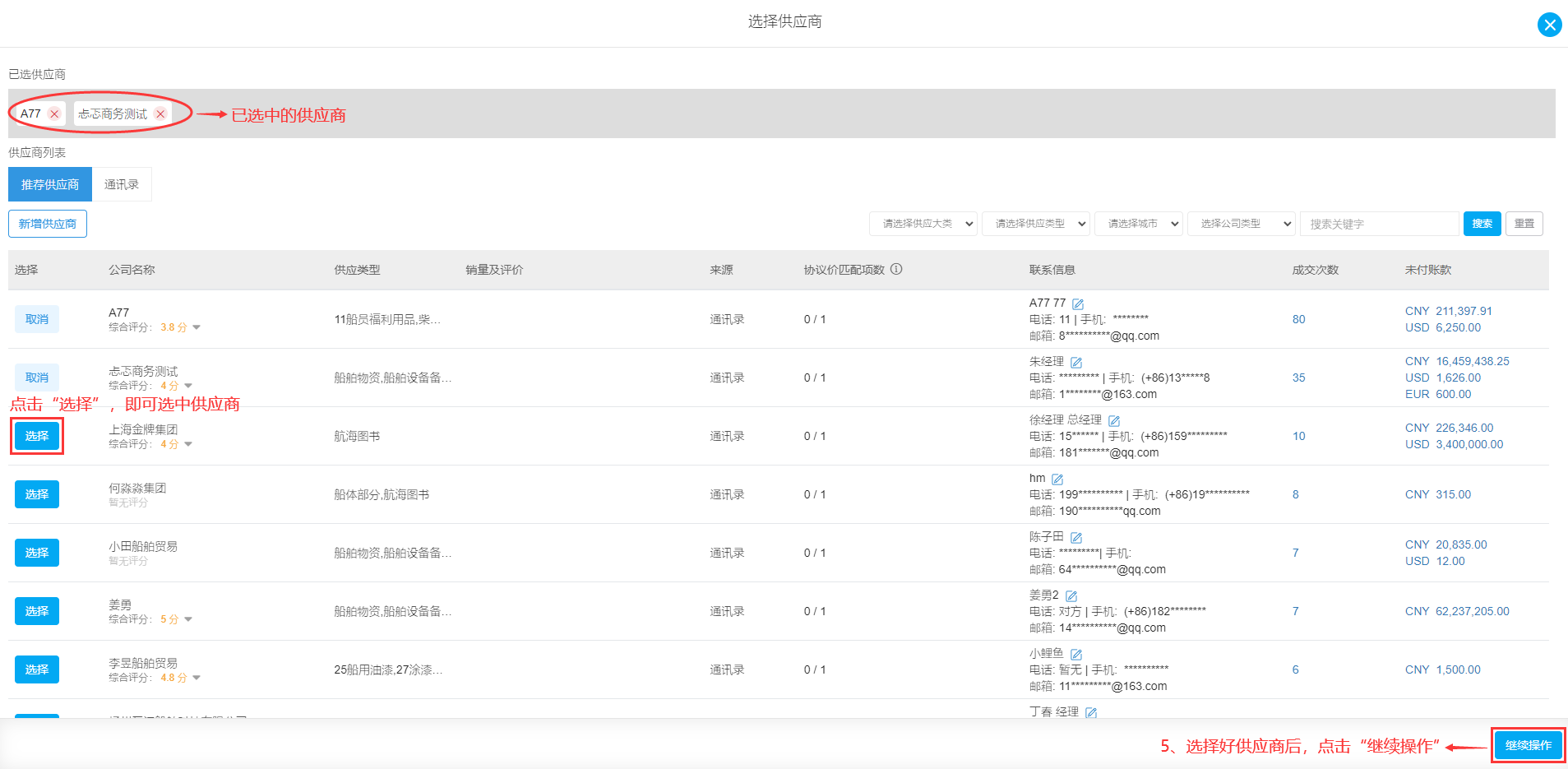Click the 成交次数 column header

click(x=1316, y=270)
